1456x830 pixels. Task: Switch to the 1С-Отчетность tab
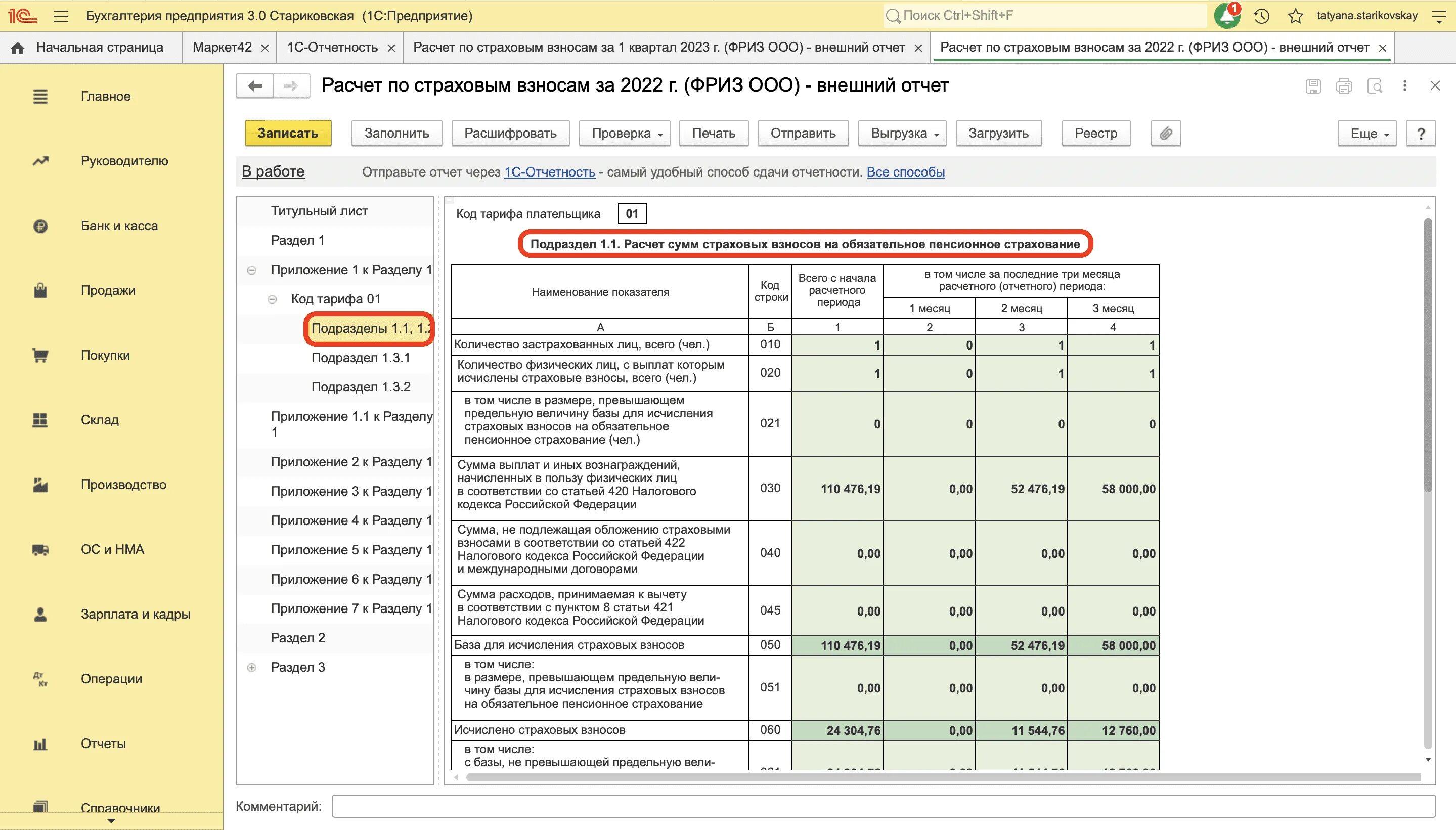pos(332,48)
